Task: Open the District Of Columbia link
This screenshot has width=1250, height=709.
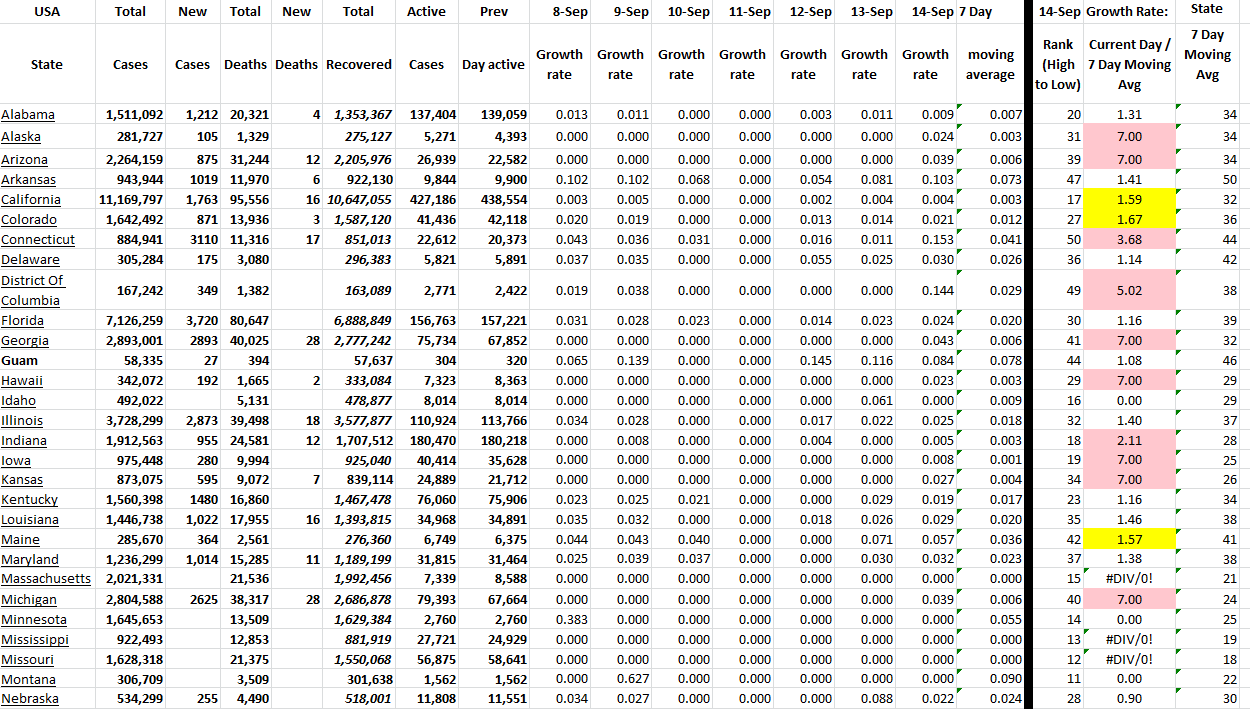Action: pyautogui.click(x=32, y=290)
